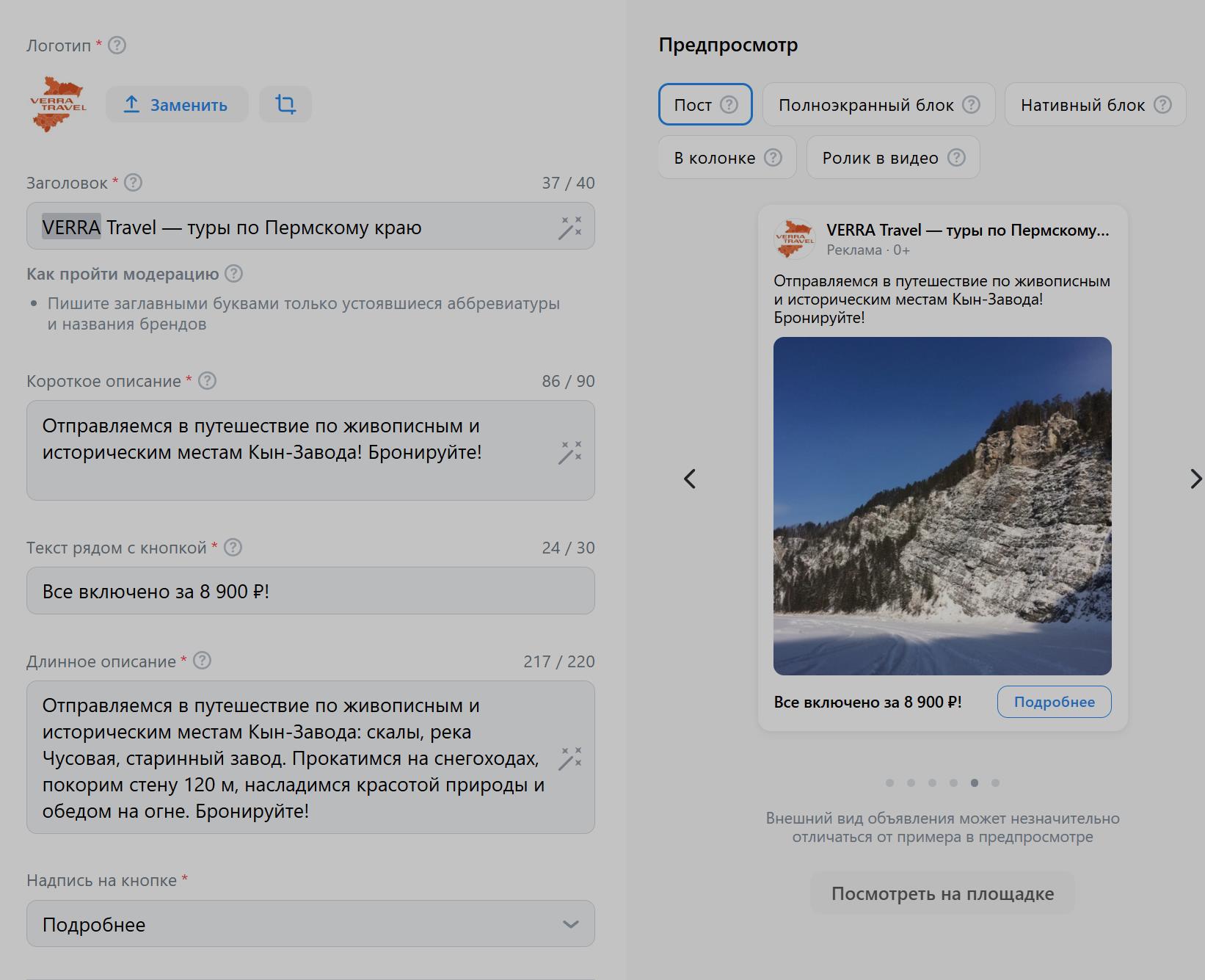
Task: Click the Все включено за 8 900 ₽ input
Action: tap(310, 591)
